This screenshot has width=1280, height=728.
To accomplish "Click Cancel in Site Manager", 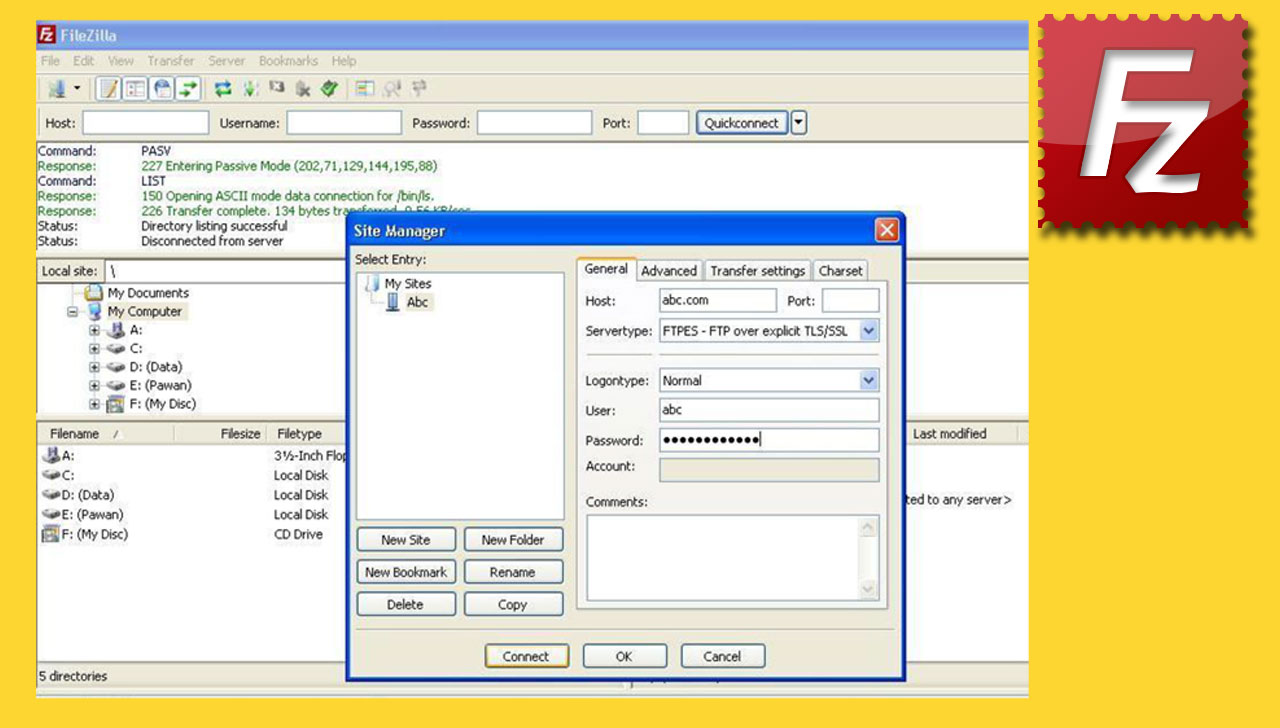I will tap(722, 657).
